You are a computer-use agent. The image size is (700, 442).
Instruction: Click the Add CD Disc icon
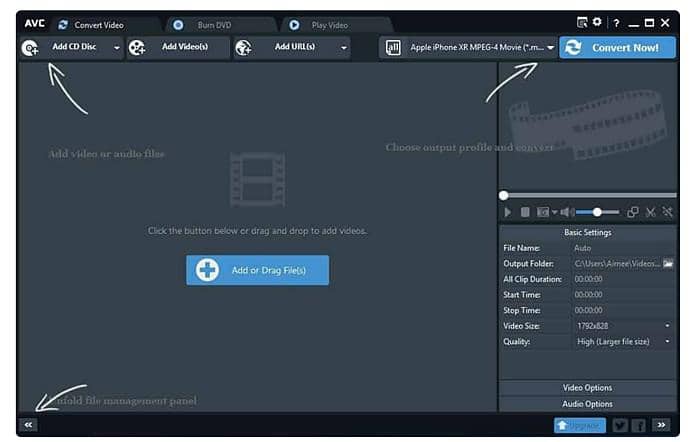[30, 47]
